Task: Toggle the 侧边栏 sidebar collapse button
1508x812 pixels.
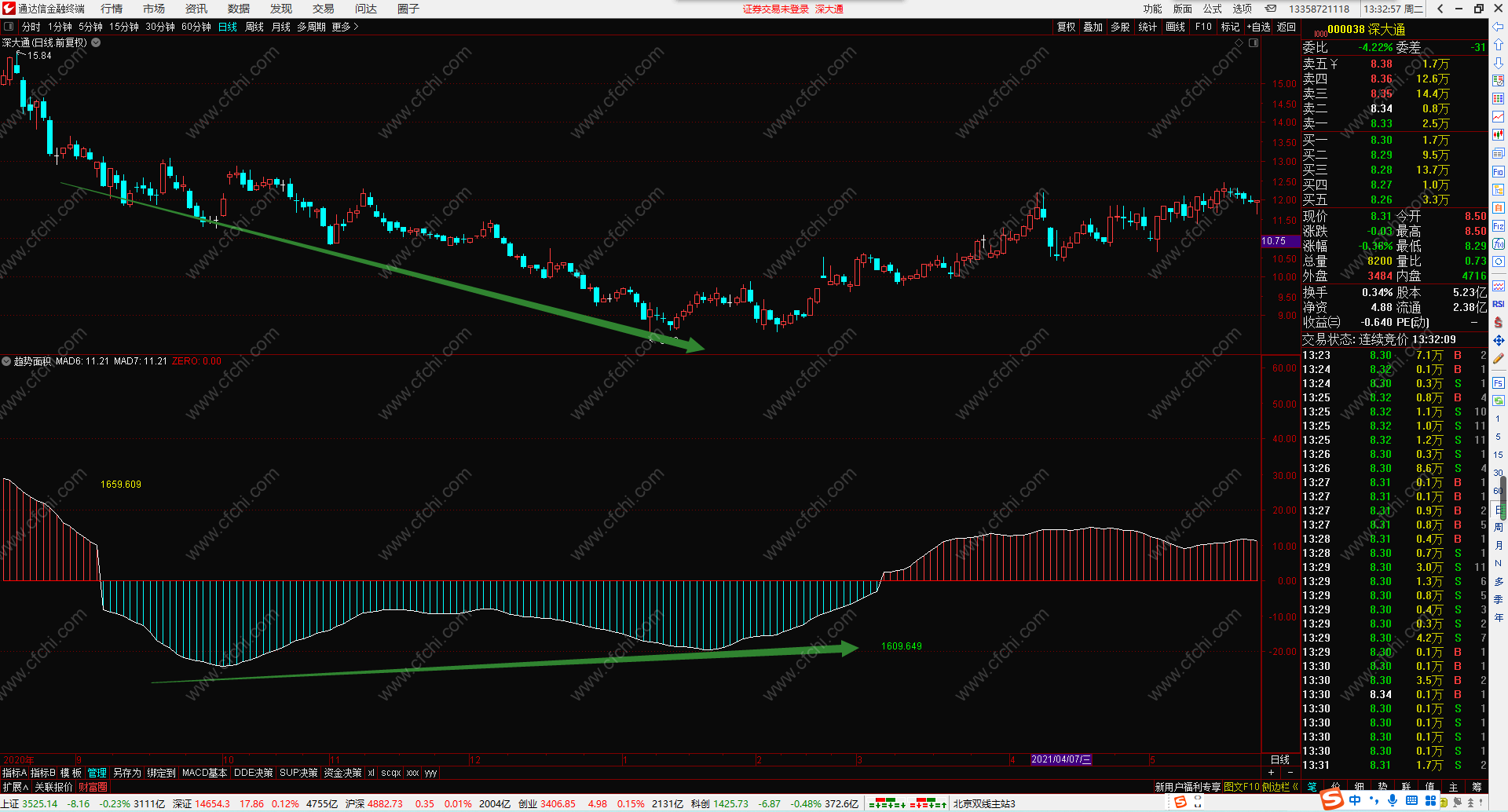Action: [x=1280, y=787]
